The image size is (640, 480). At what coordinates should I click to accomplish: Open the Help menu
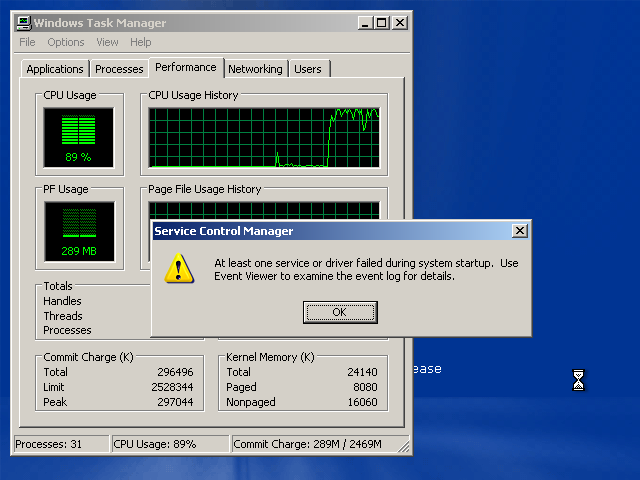140,42
